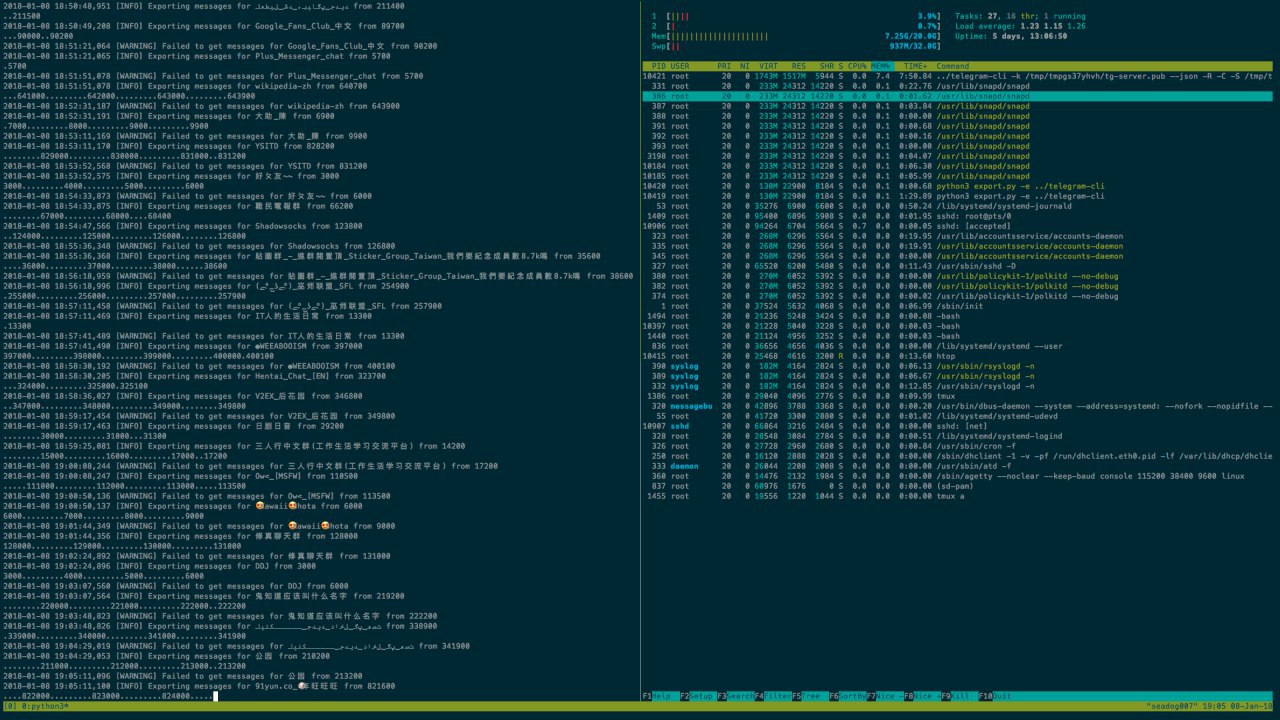
Task: Select the dbus-daemon messagebus process row
Action: (958, 406)
